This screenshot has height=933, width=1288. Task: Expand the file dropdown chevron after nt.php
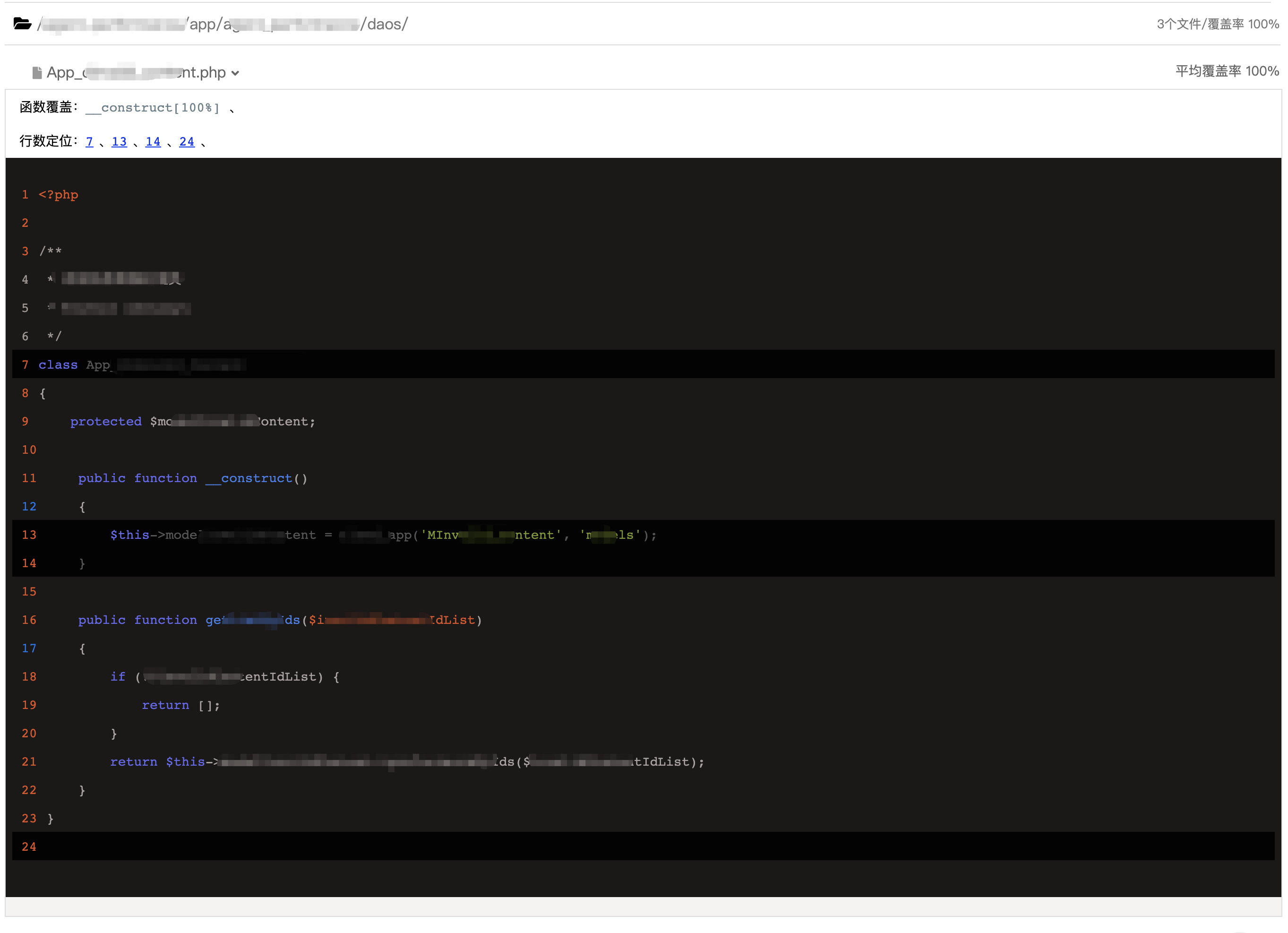[x=235, y=73]
